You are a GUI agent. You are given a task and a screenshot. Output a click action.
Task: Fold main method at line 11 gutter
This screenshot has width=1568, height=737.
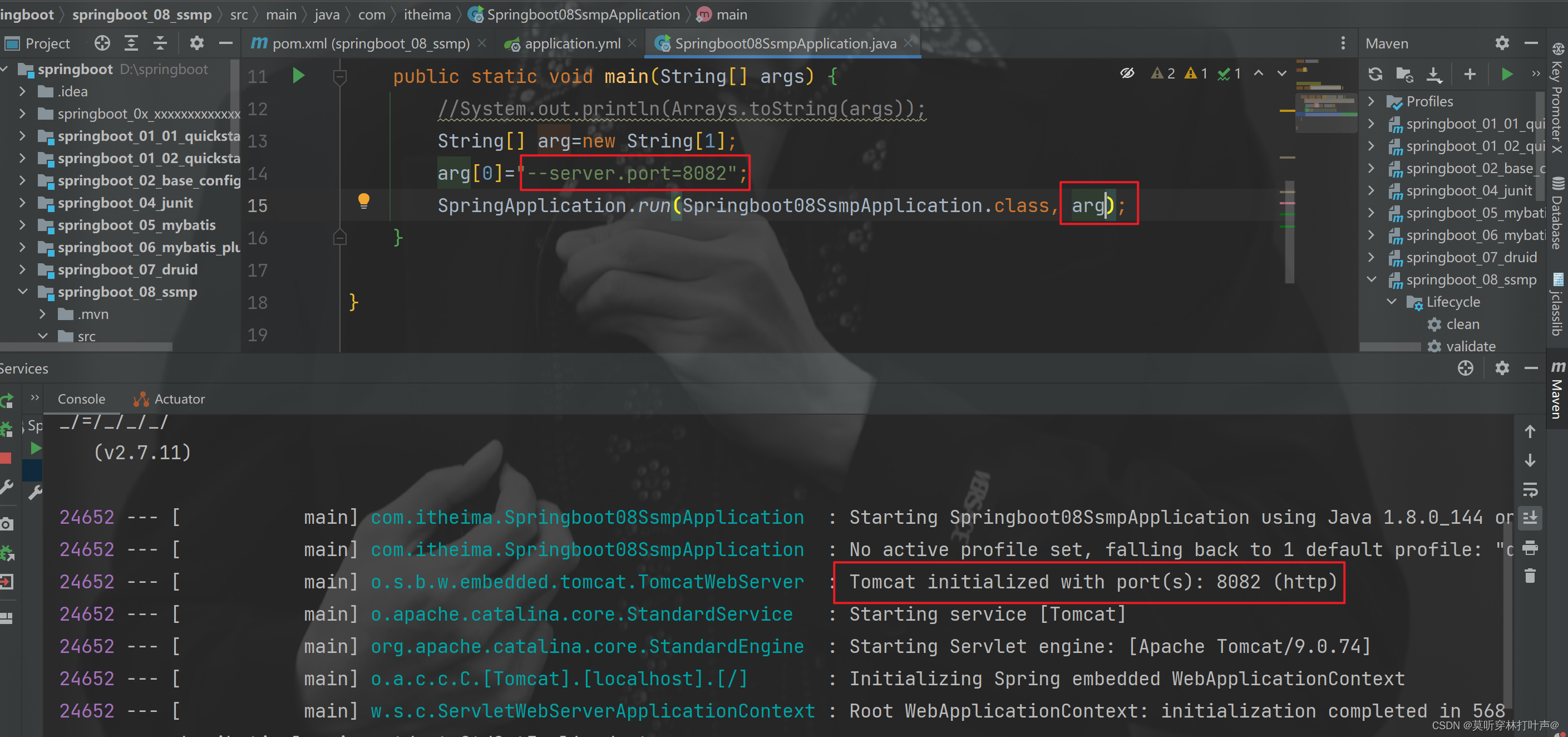339,76
